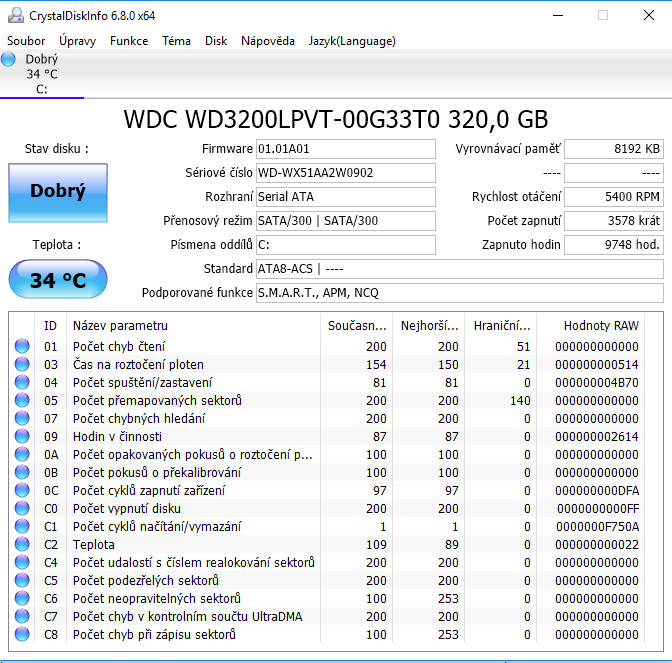This screenshot has width=672, height=663.
Task: Click the Firmware field 01.01A01
Action: point(346,149)
